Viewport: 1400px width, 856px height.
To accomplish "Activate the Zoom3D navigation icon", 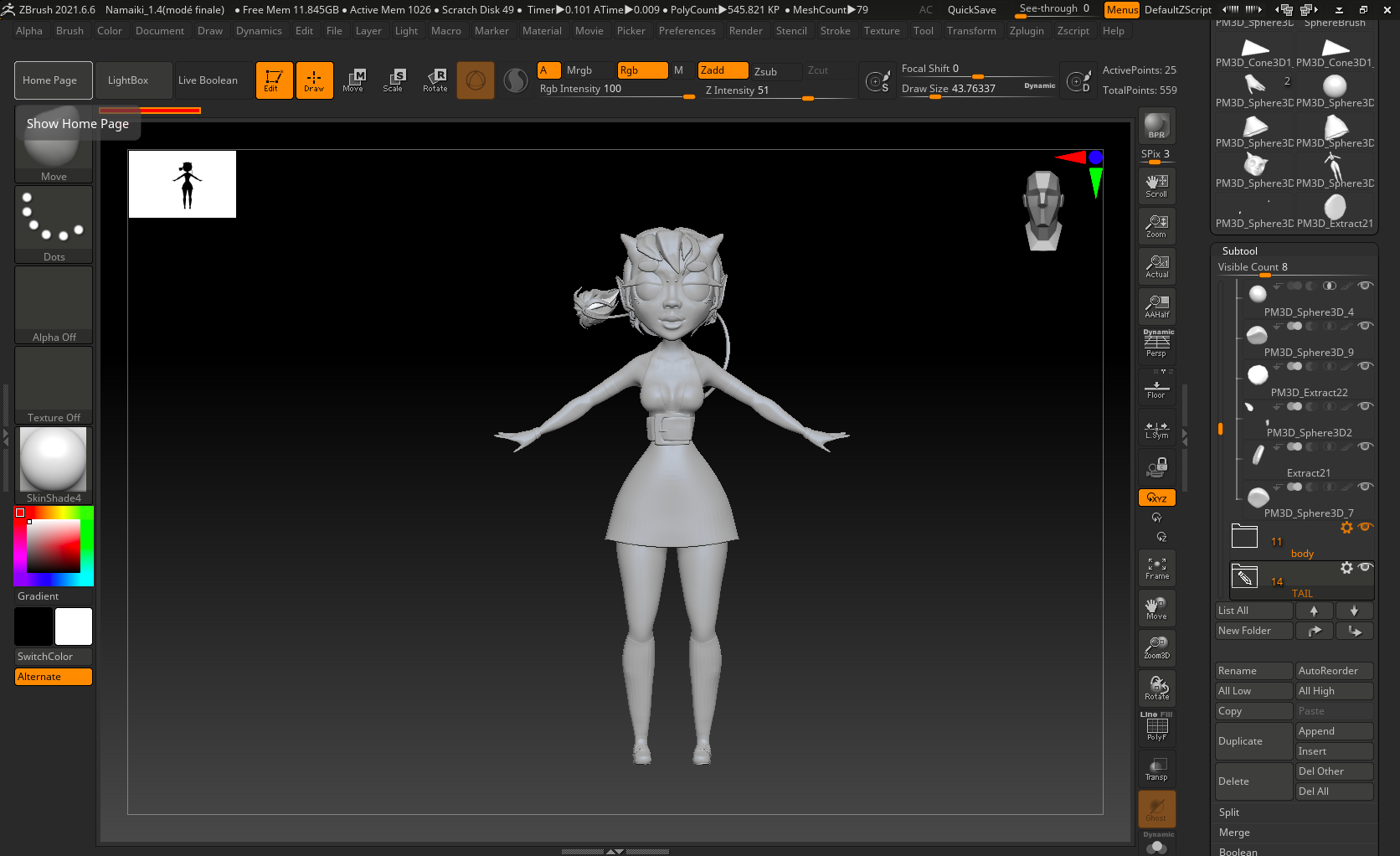I will point(1156,647).
